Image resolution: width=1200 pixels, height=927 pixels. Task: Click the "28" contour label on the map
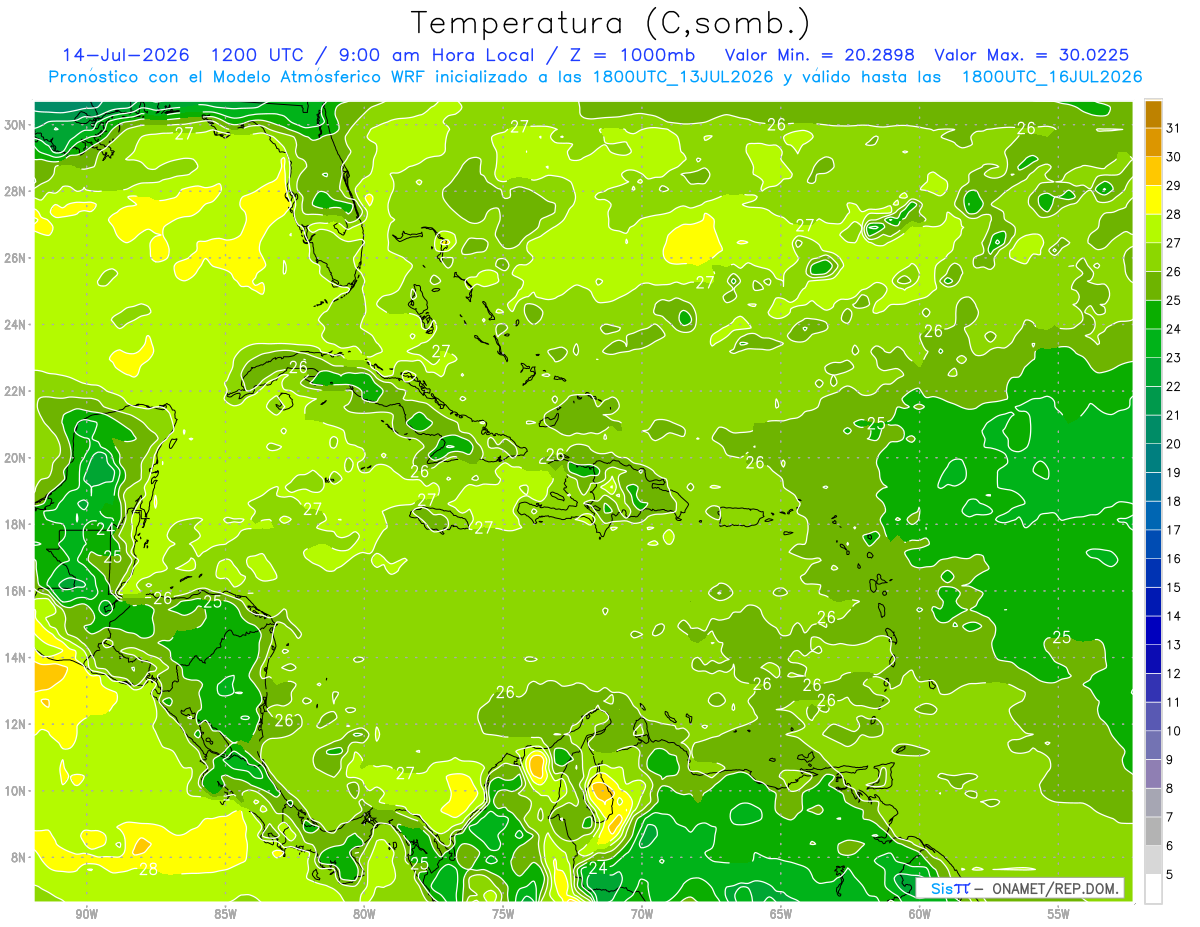tap(147, 869)
